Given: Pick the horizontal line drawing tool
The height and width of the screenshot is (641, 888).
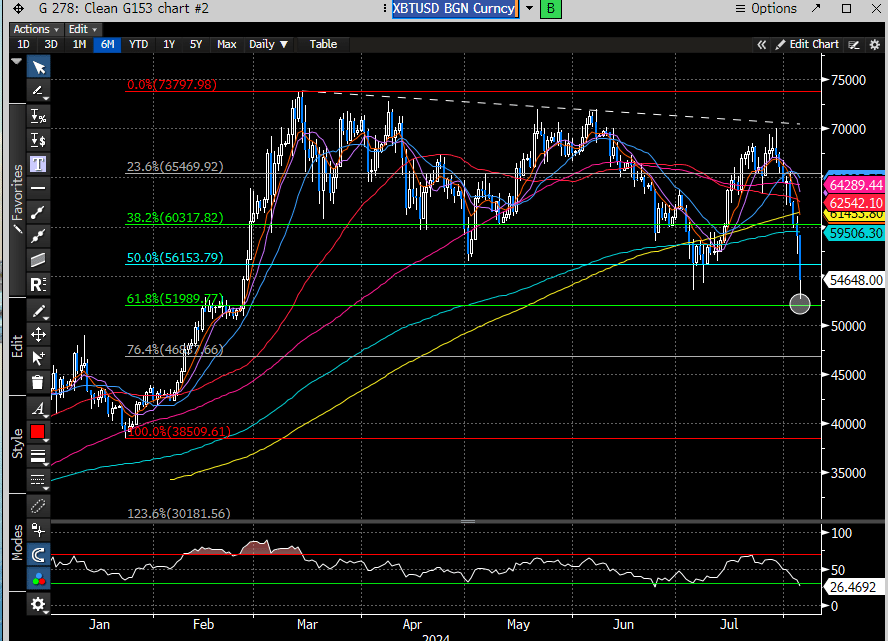Looking at the screenshot, I should [38, 188].
